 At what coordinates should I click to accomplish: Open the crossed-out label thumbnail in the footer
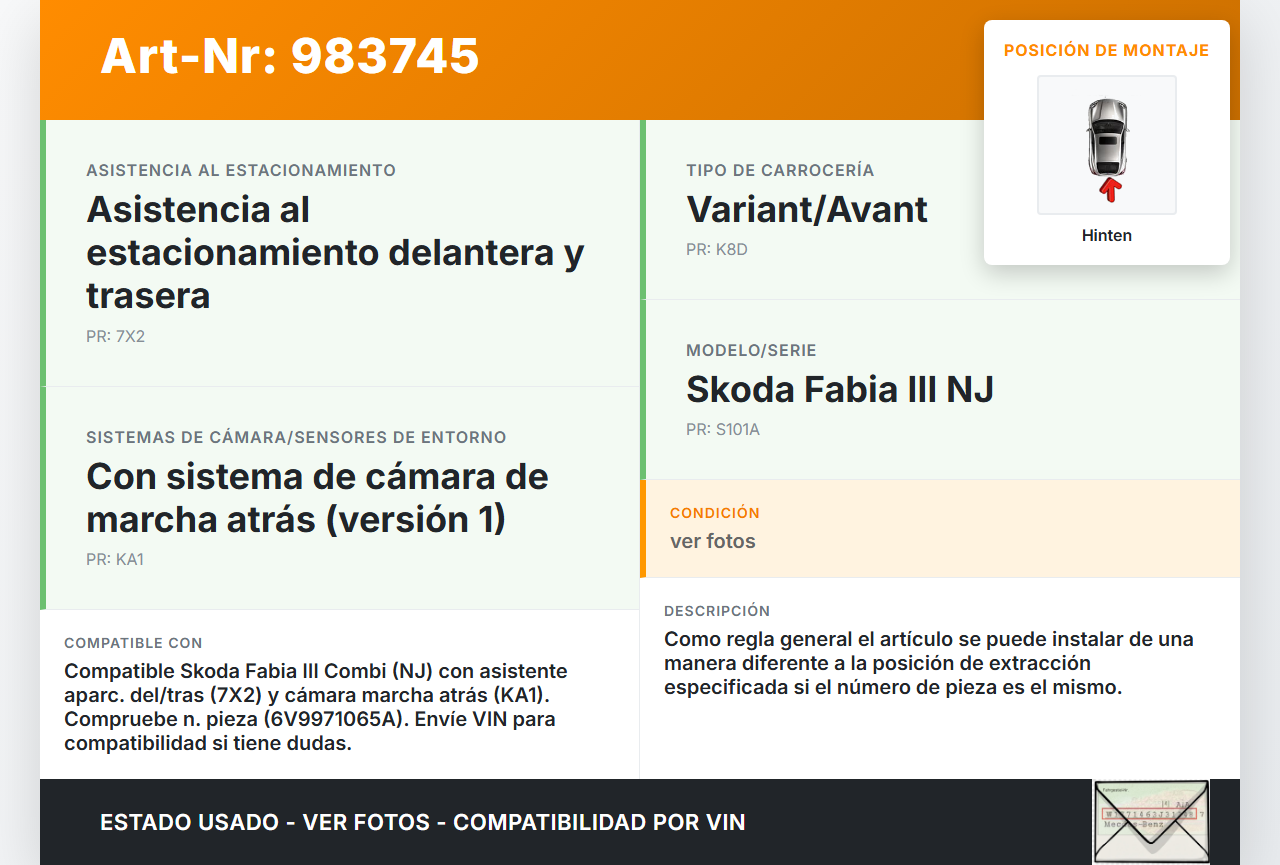(x=1151, y=821)
